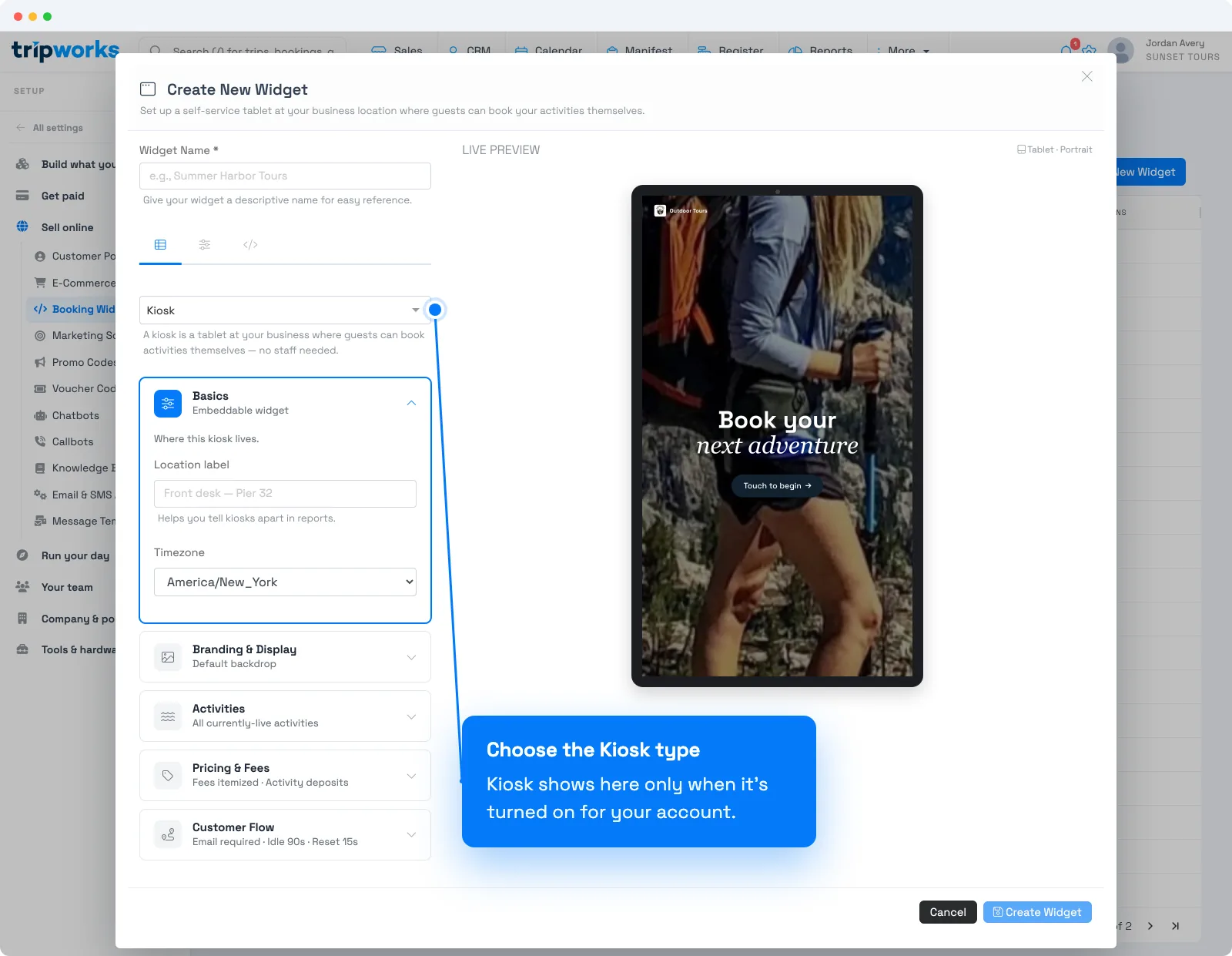Viewport: 1232px width, 956px height.
Task: Switch to the embed code tab
Action: click(x=250, y=245)
